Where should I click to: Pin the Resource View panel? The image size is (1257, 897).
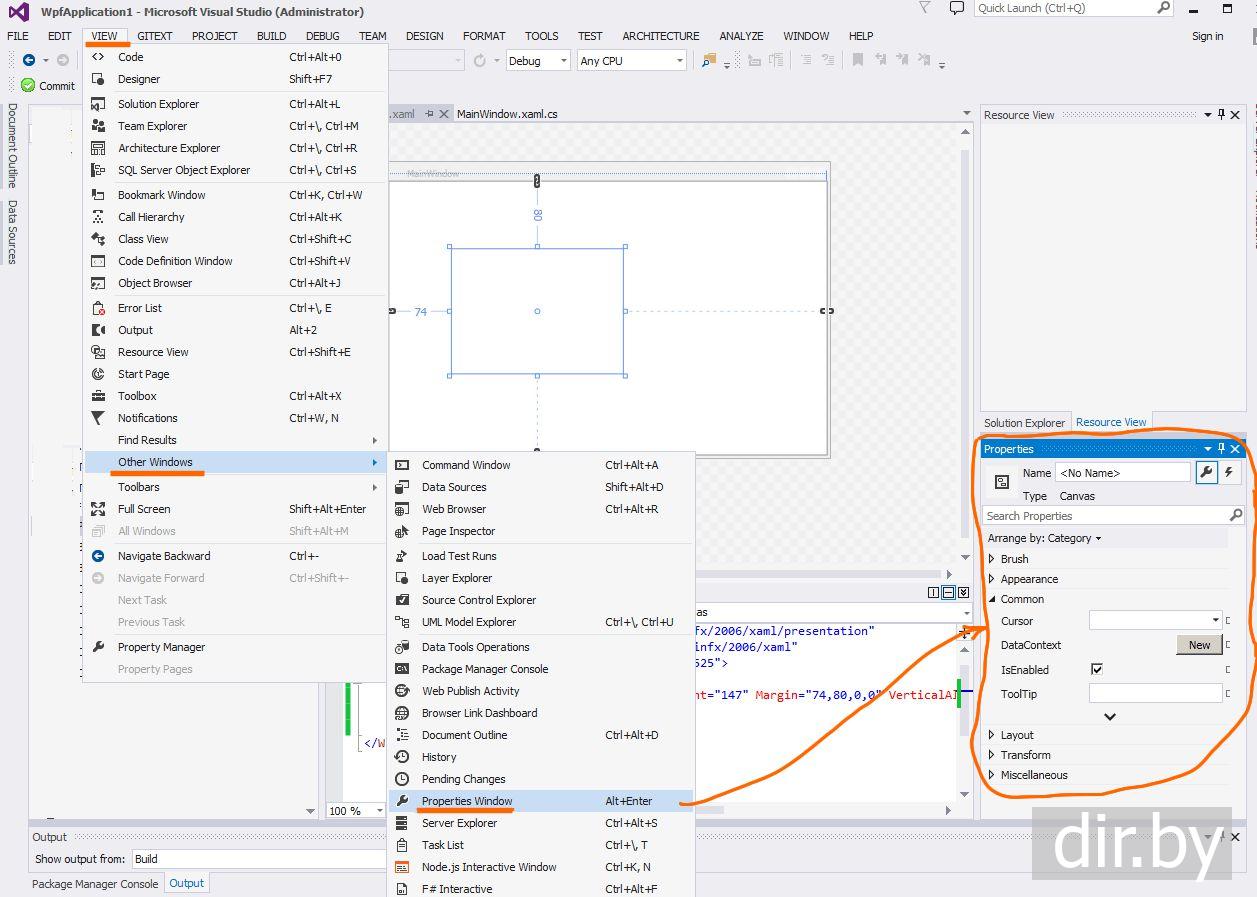[1221, 115]
